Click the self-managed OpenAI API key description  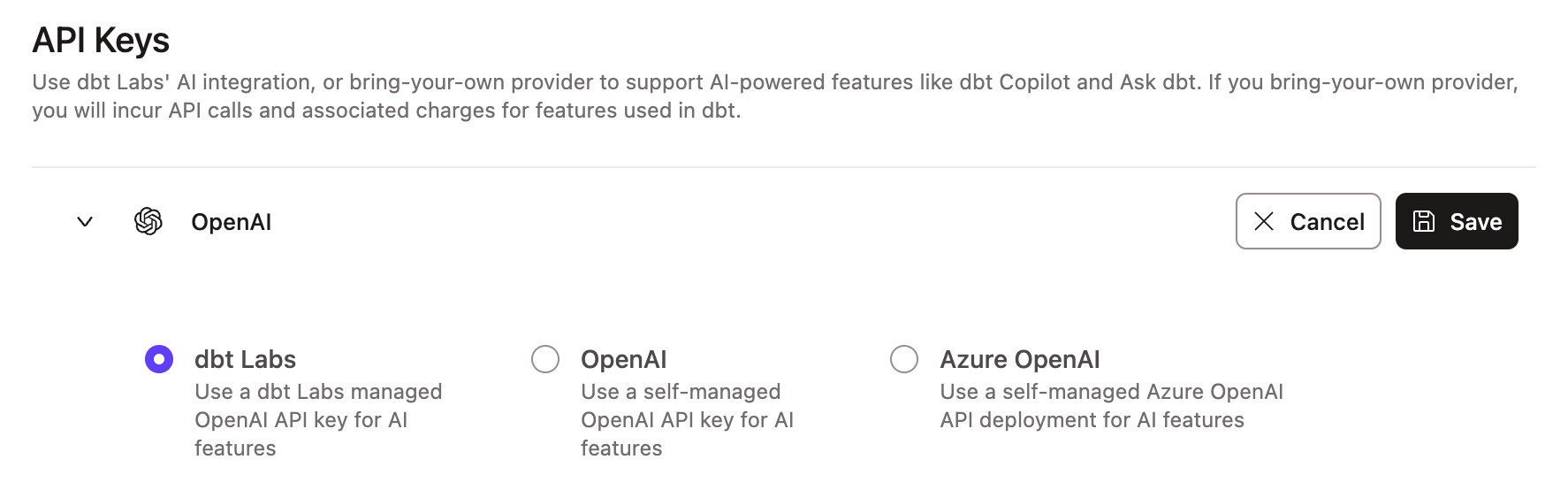point(687,419)
